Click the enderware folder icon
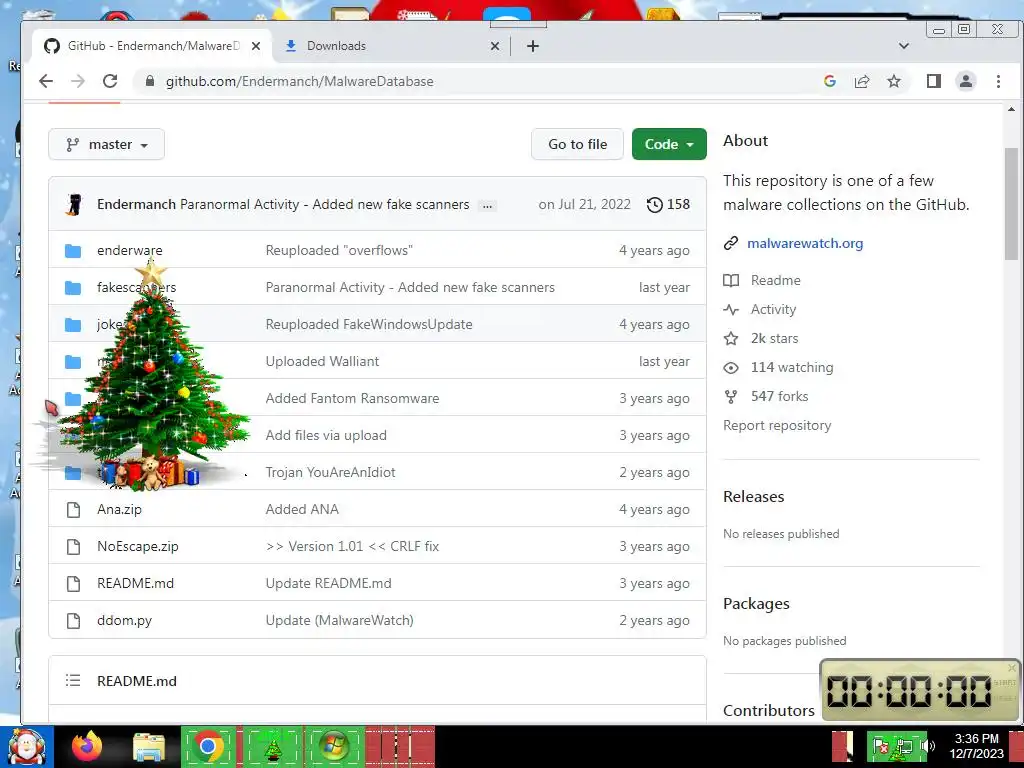Image resolution: width=1024 pixels, height=768 pixels. (x=73, y=251)
